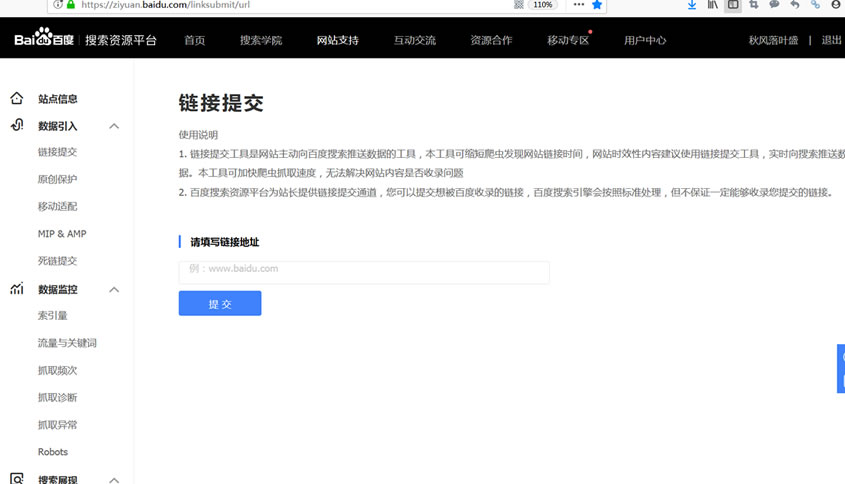845x484 pixels.
Task: Open the 网站支持 navigation tab
Action: pos(337,41)
